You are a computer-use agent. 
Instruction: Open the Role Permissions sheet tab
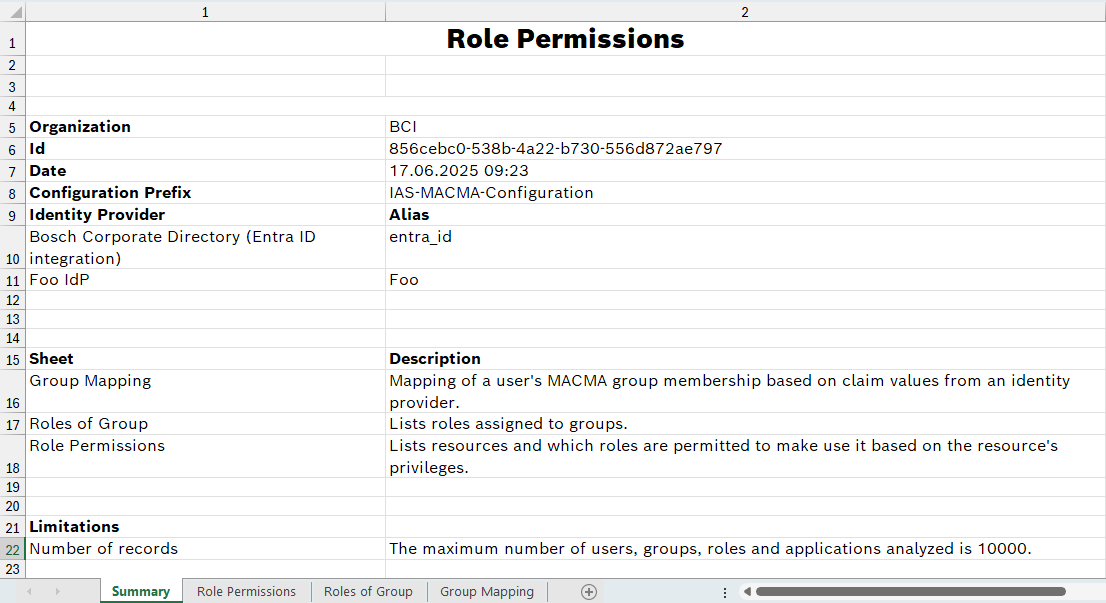[x=246, y=592]
